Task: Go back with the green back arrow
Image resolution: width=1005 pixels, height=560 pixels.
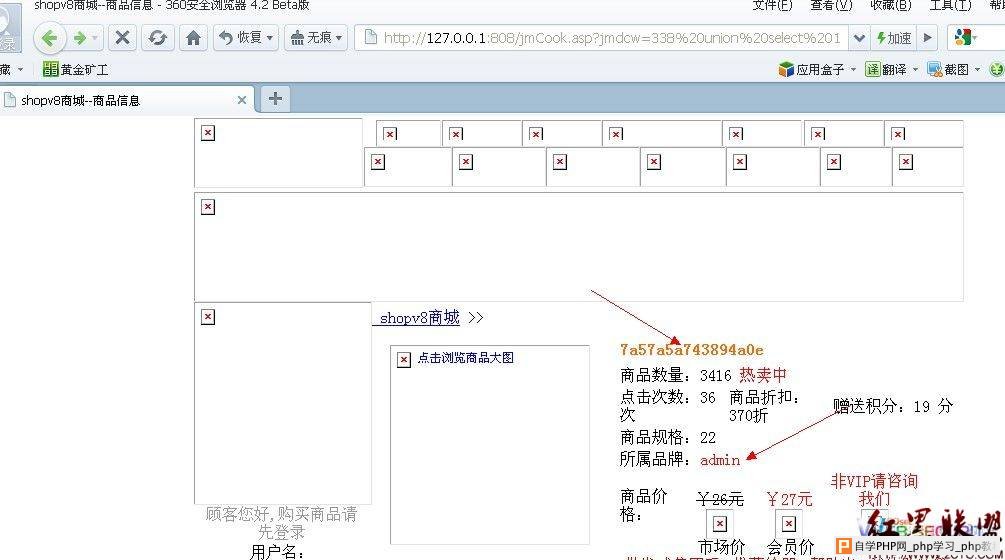Action: pos(49,38)
